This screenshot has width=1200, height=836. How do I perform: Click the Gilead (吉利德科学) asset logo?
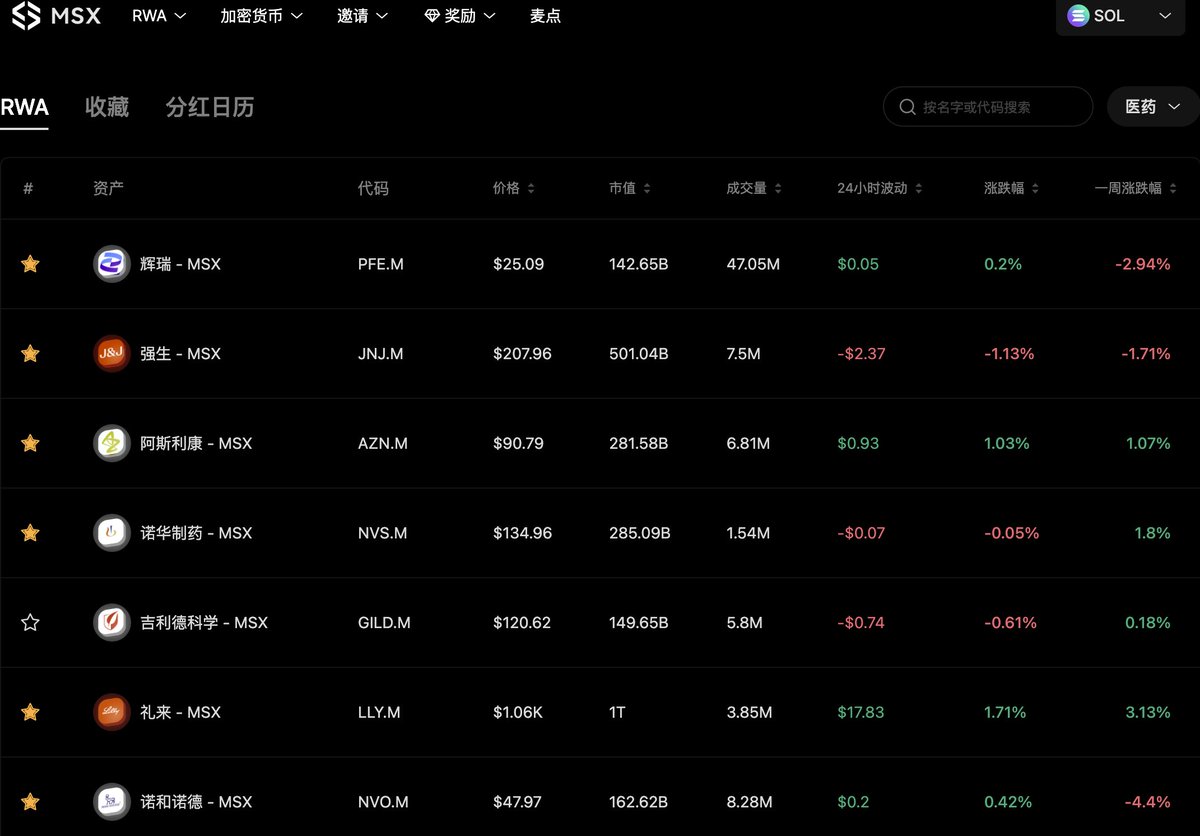[112, 622]
